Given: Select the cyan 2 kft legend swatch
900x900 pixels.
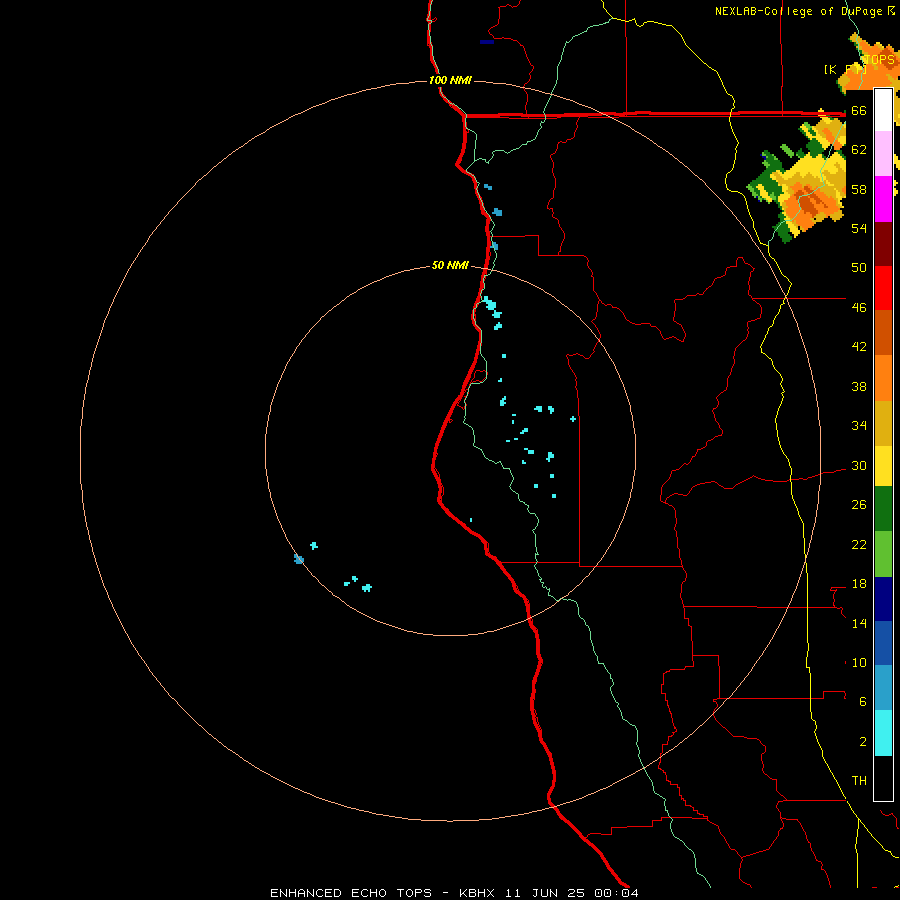Looking at the screenshot, I should [883, 733].
